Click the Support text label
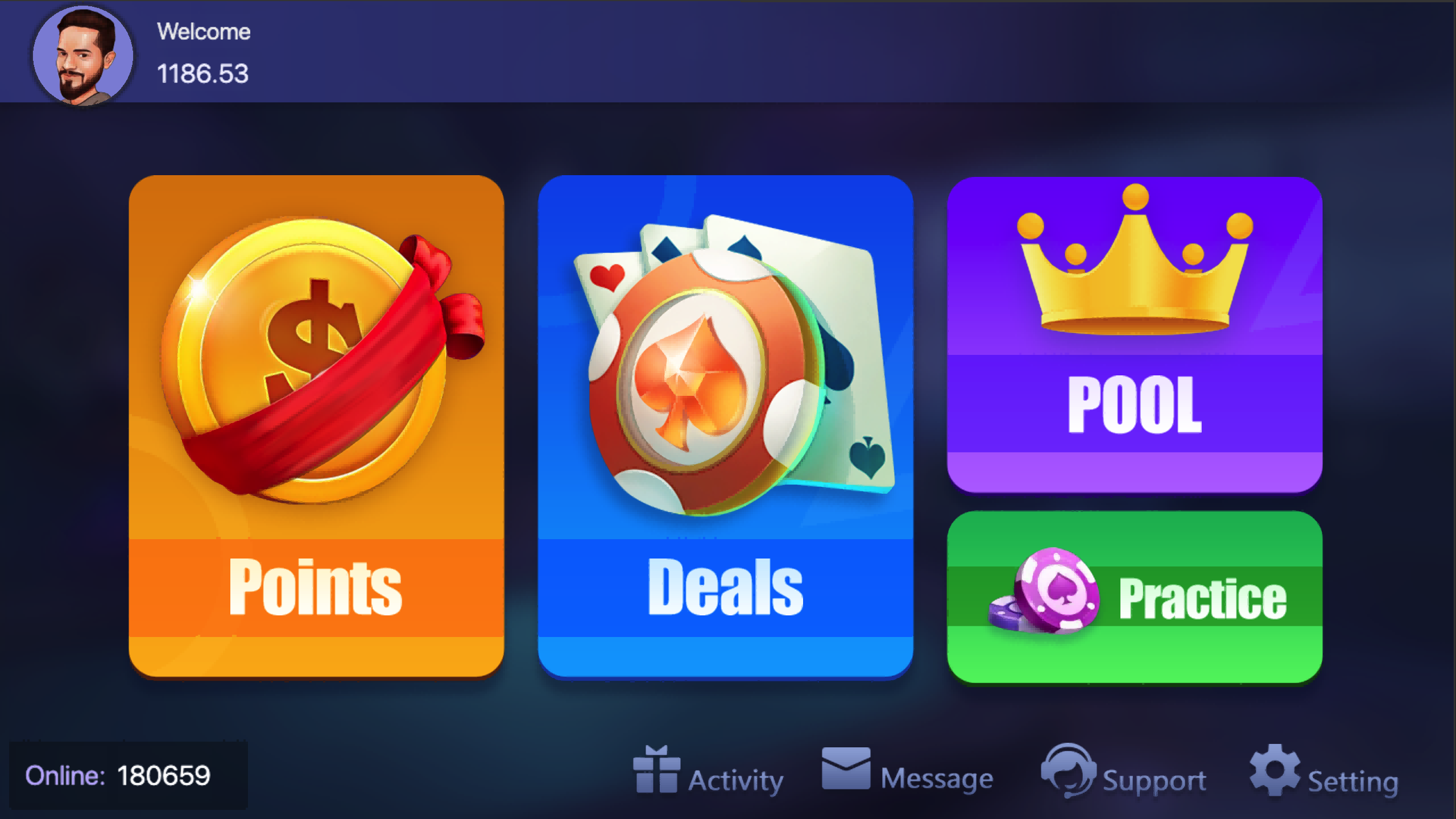1456x819 pixels. [1155, 781]
